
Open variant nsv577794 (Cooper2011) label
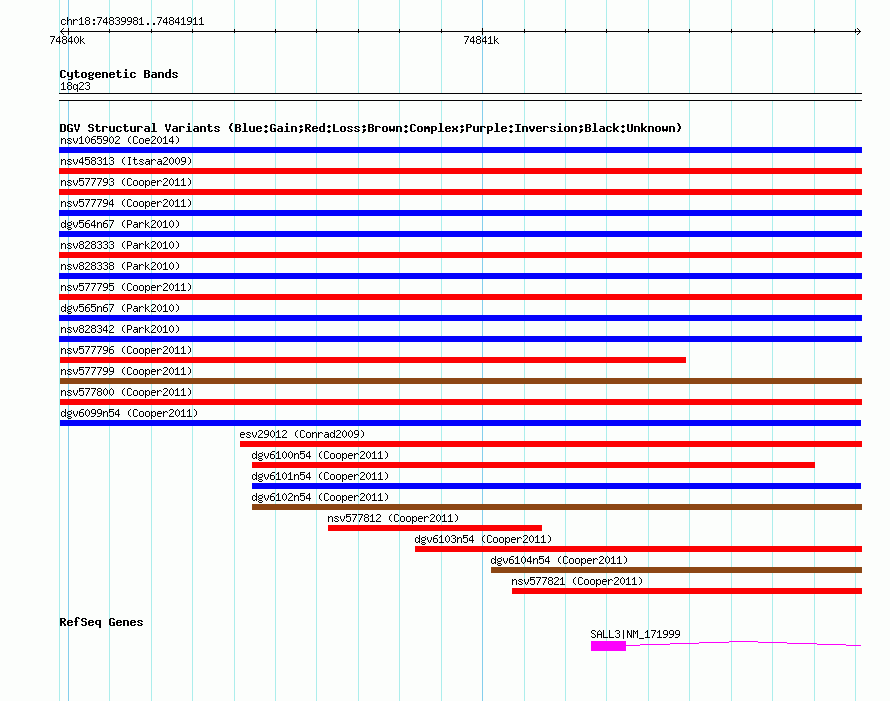(x=126, y=203)
